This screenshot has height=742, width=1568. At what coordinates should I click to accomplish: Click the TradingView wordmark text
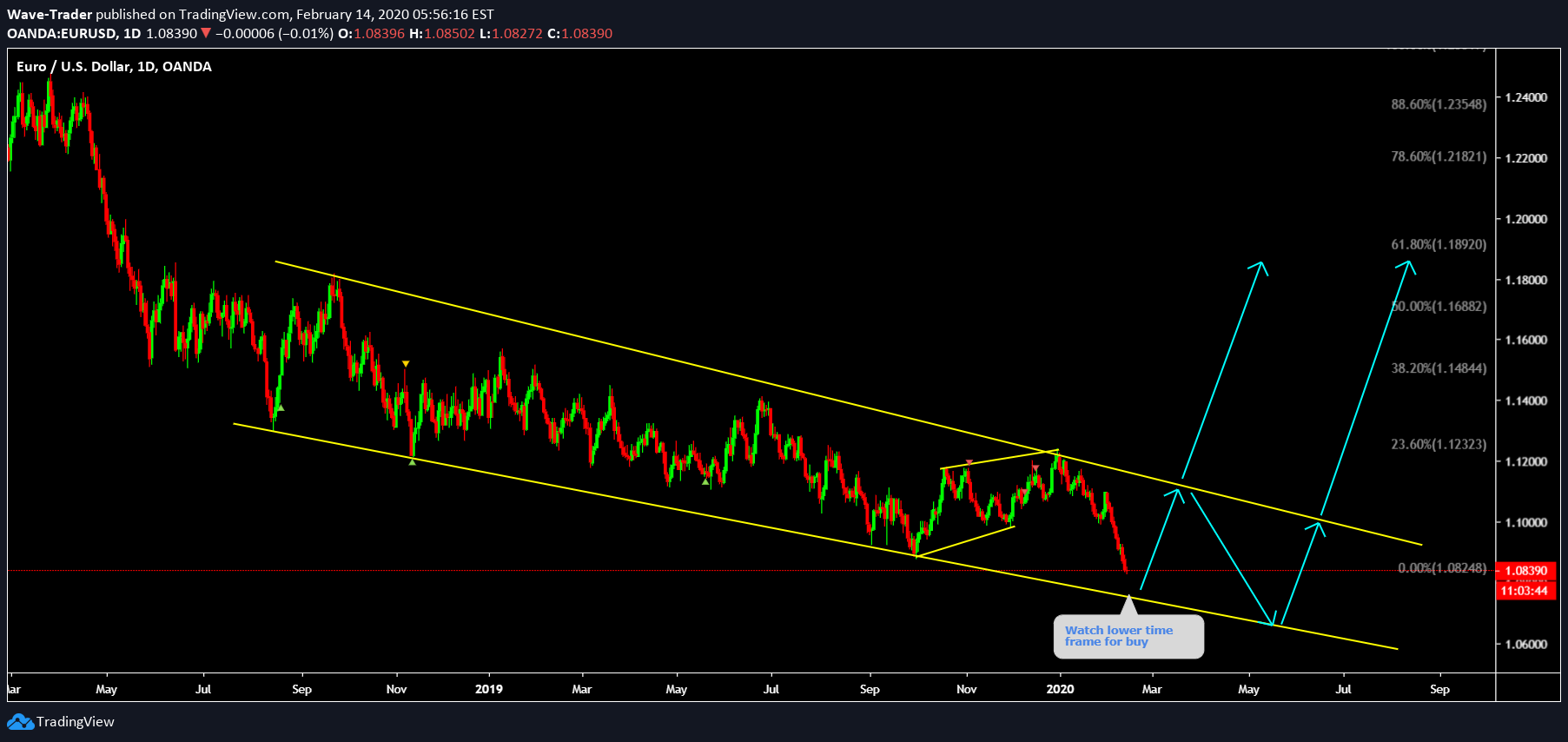click(x=76, y=722)
